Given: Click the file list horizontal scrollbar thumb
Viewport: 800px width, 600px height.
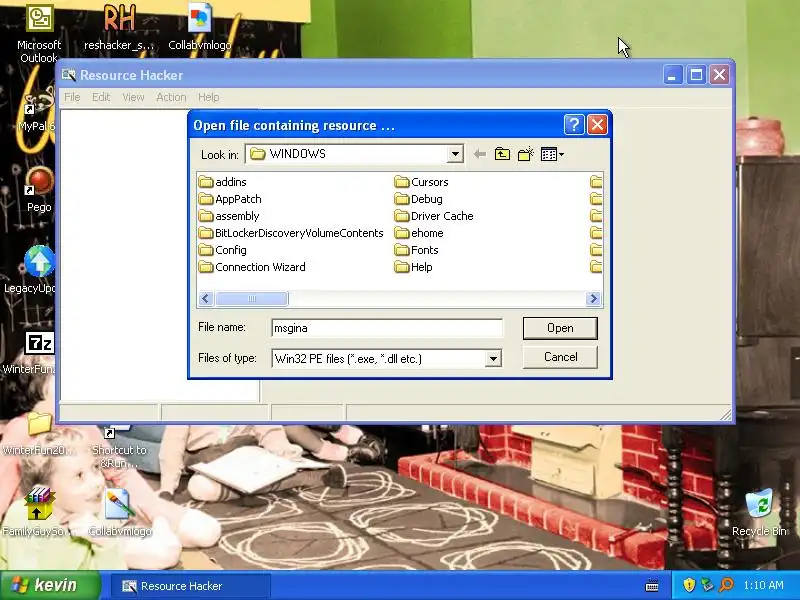Looking at the screenshot, I should click(x=252, y=298).
